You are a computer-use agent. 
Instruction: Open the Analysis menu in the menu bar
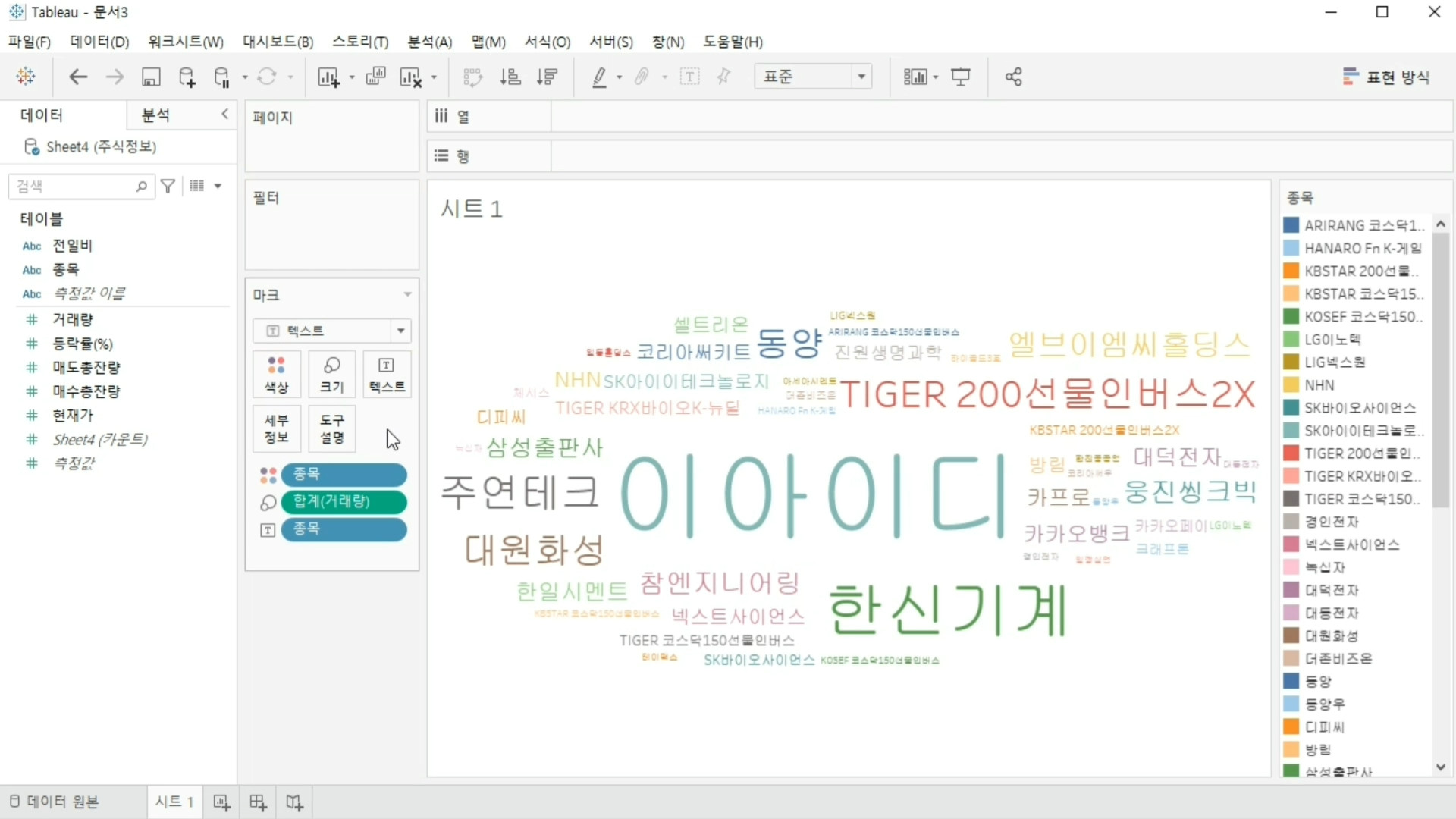pyautogui.click(x=429, y=42)
